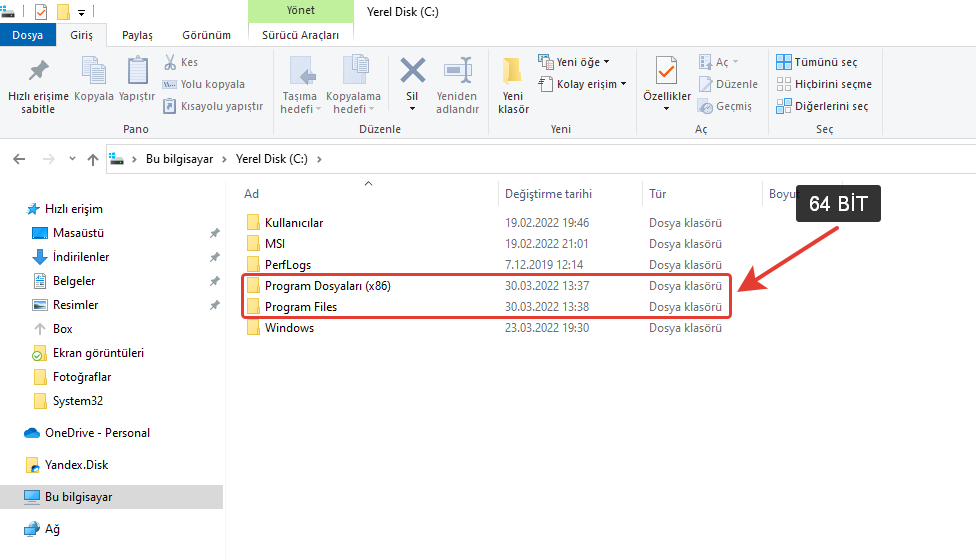Select the Program Files folder
Image resolution: width=976 pixels, height=560 pixels.
[300, 307]
